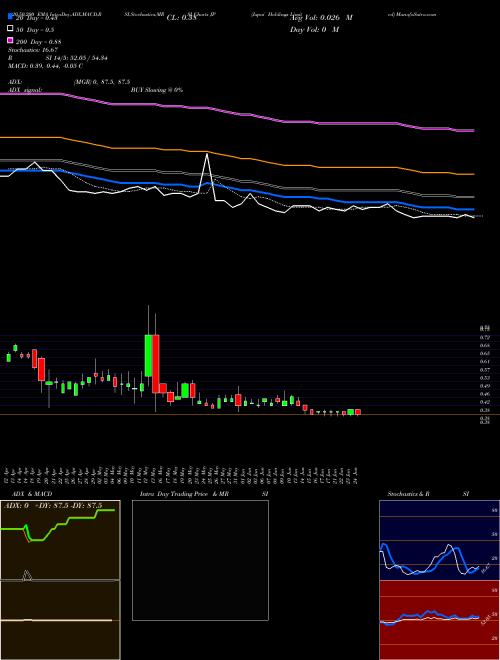Select the '200 Day = 0.88' legend text

click(38, 42)
